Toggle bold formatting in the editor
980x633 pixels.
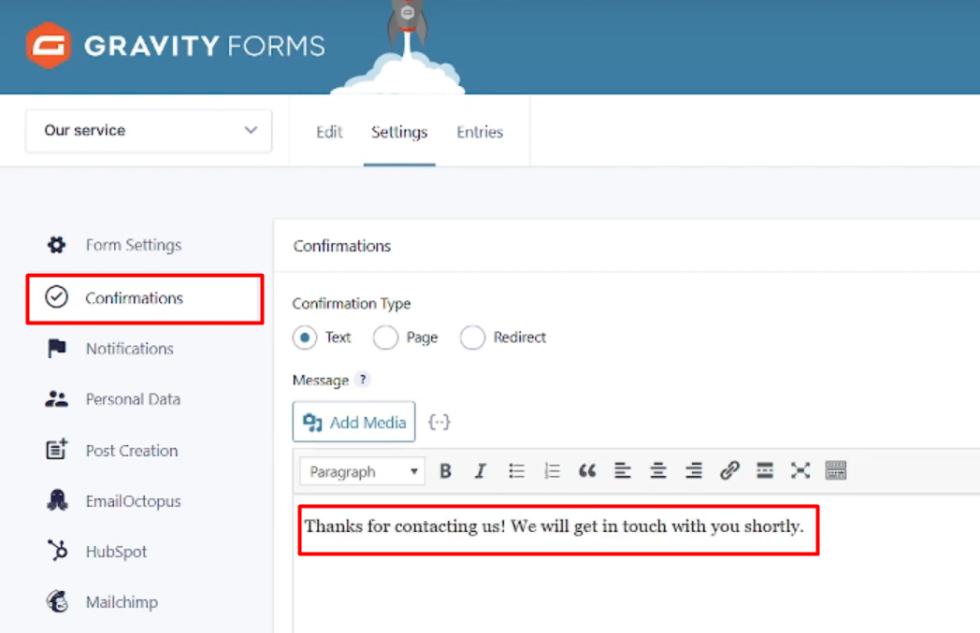pos(445,470)
